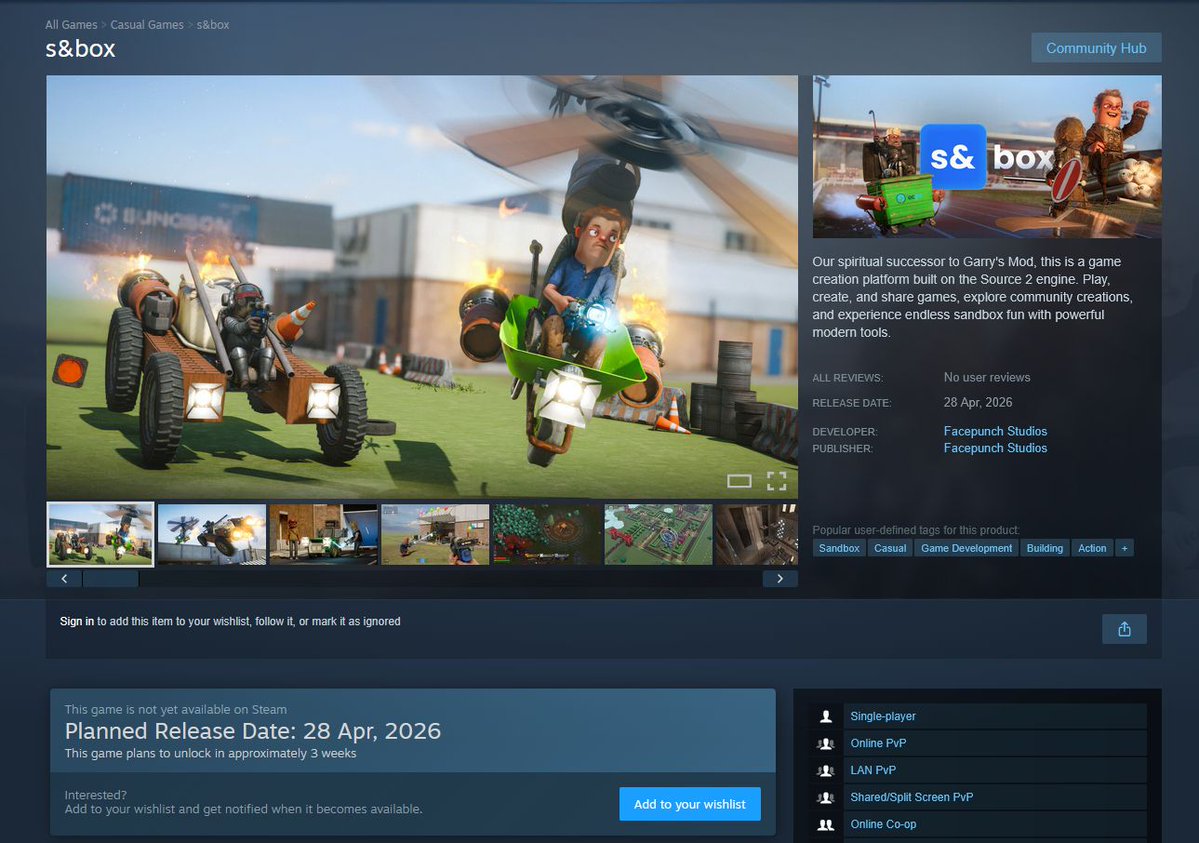The height and width of the screenshot is (843, 1199).
Task: Select first thumbnail with karts on grass
Action: click(100, 535)
